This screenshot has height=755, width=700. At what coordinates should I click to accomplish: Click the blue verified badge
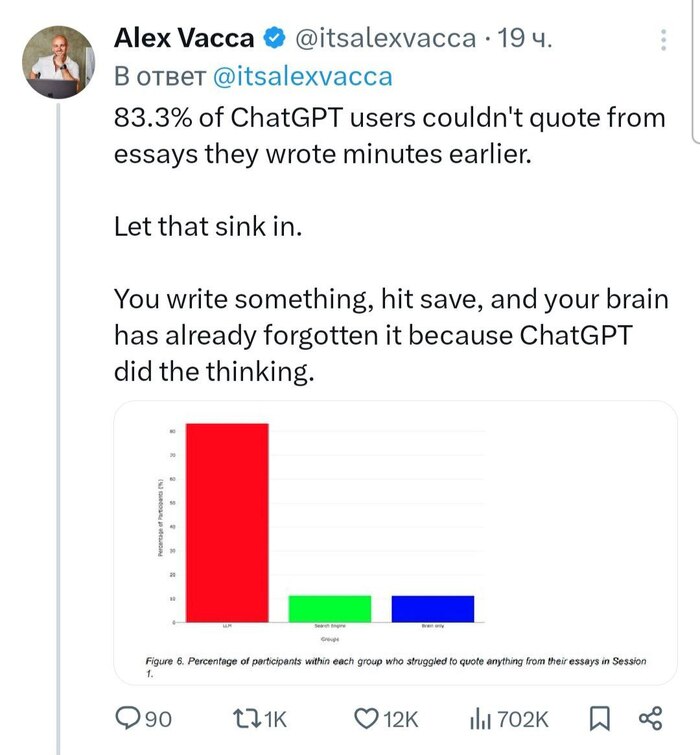[272, 39]
